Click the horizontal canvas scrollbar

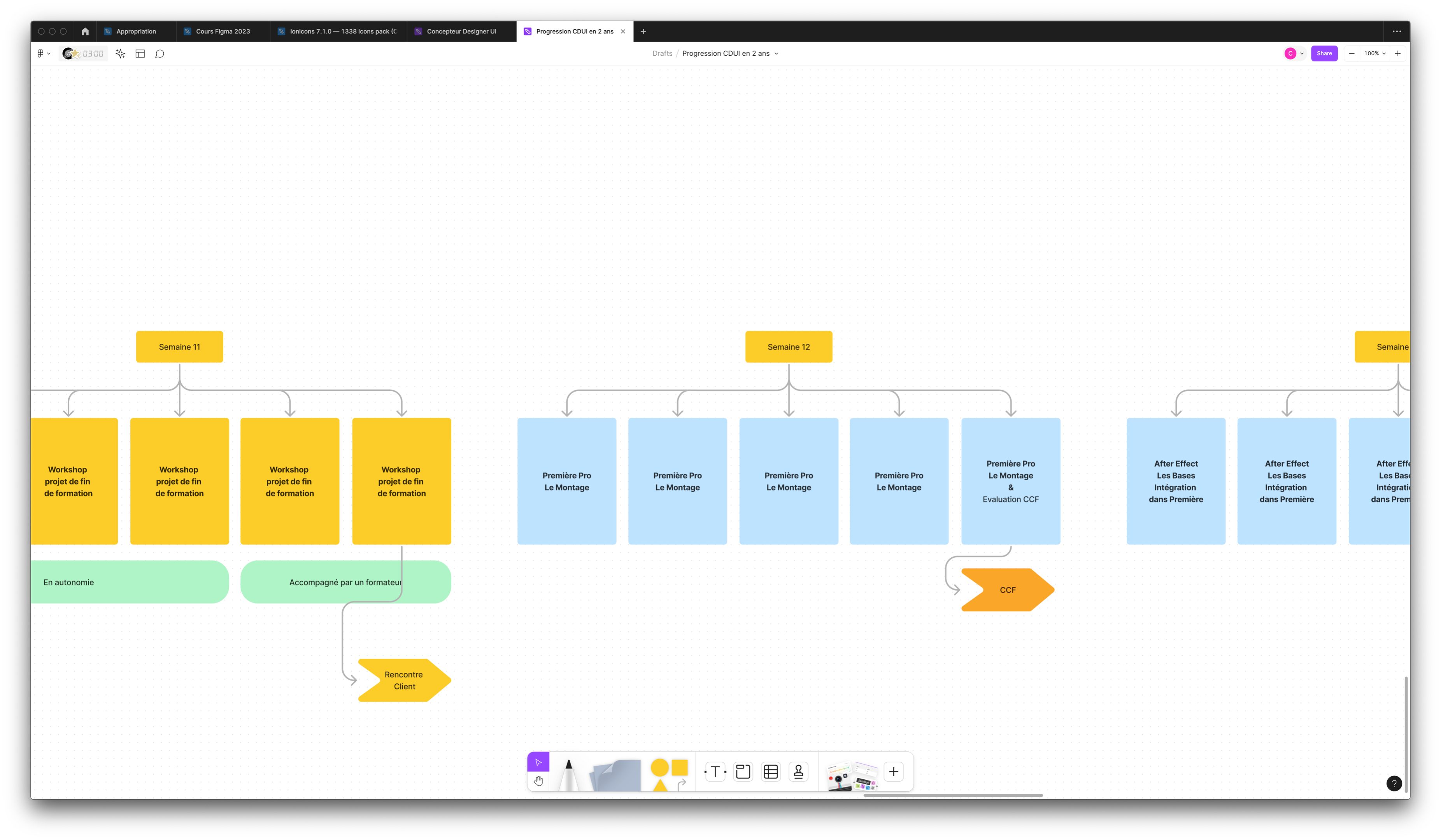[x=953, y=795]
